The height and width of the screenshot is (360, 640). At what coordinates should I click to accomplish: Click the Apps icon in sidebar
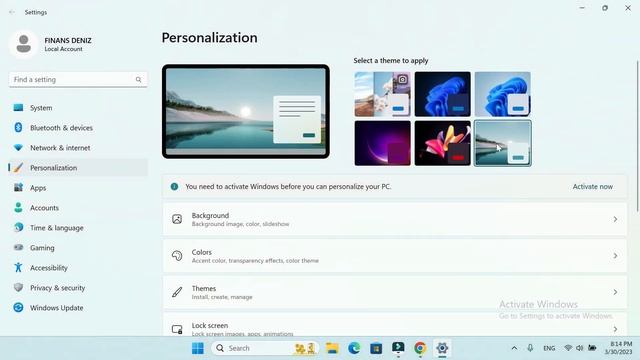[x=18, y=187]
